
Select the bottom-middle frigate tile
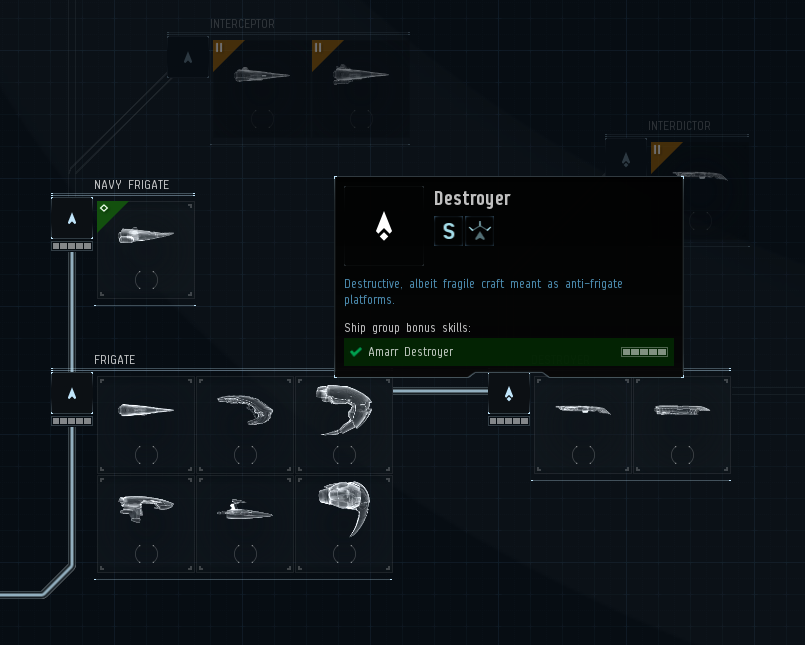(x=245, y=524)
